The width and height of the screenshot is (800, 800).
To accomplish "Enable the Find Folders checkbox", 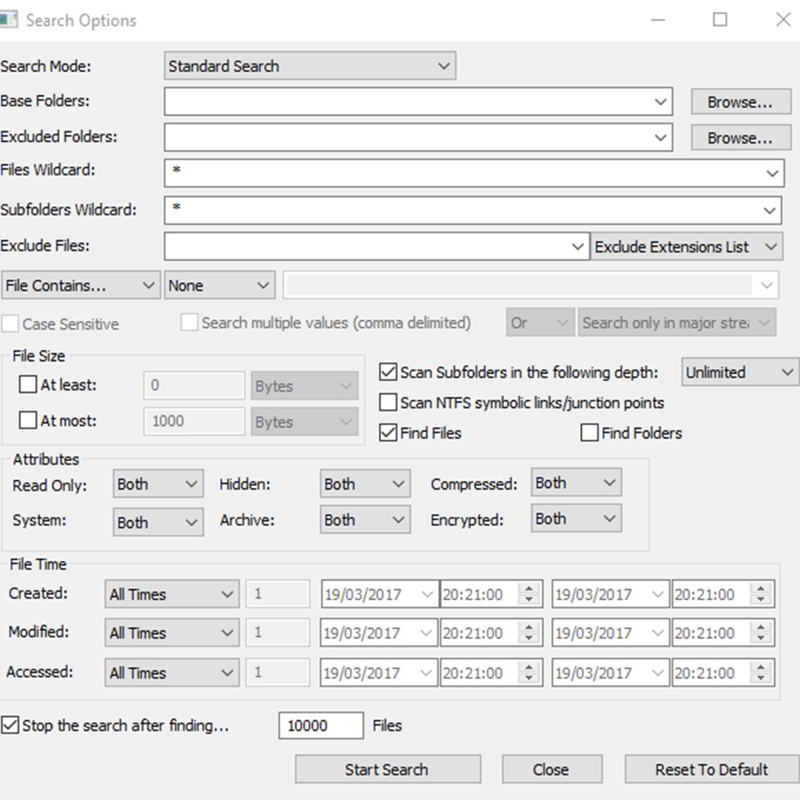I will [x=590, y=433].
